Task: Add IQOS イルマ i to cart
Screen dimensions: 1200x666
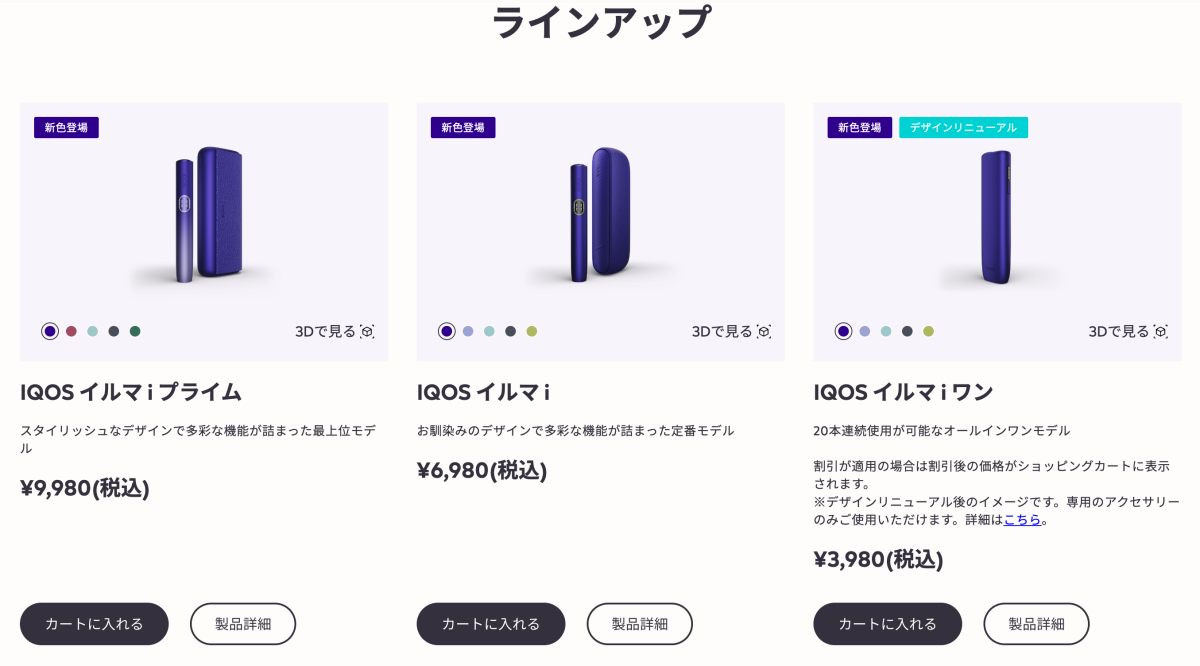Action: point(490,623)
